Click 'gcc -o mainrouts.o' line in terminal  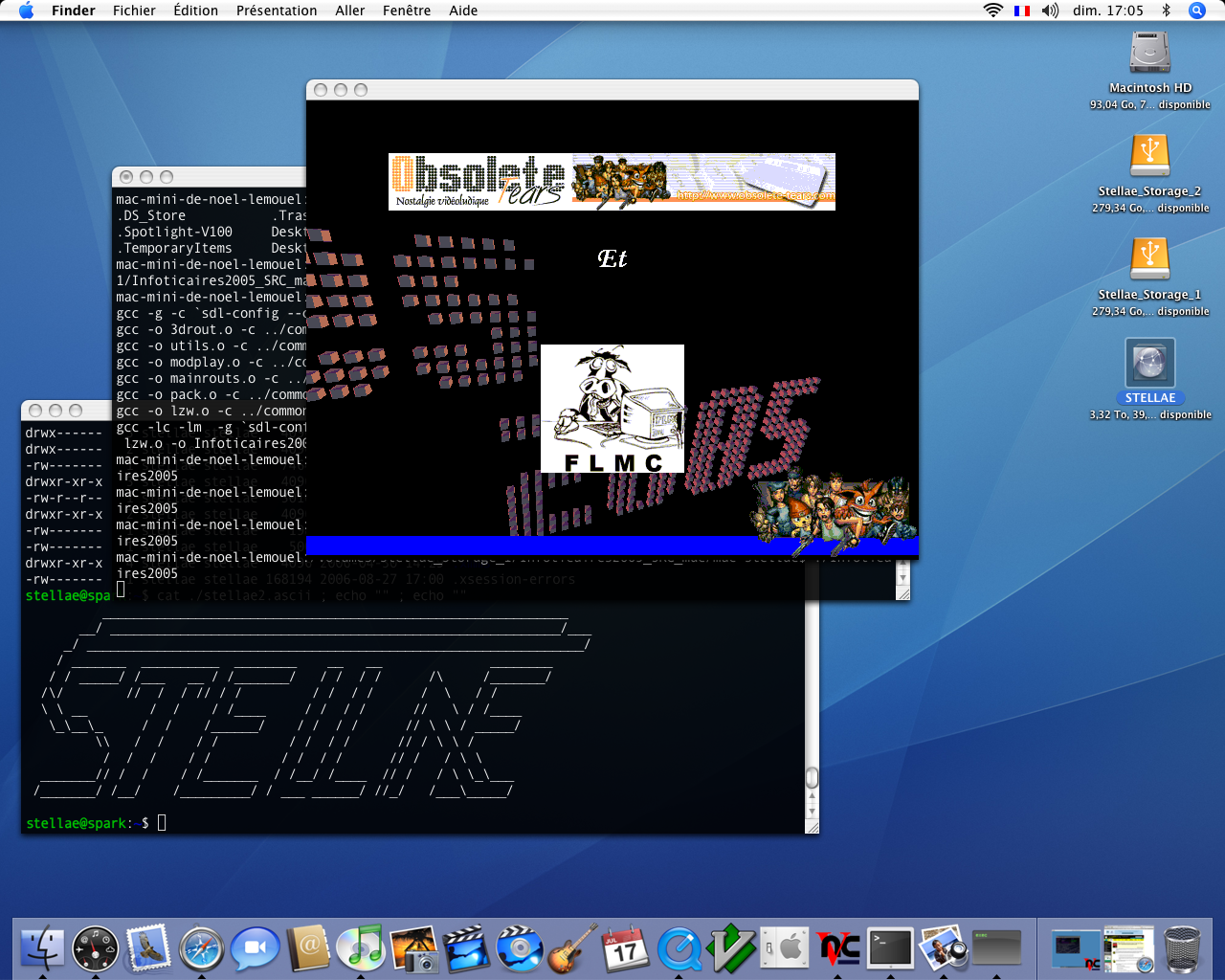[211, 378]
